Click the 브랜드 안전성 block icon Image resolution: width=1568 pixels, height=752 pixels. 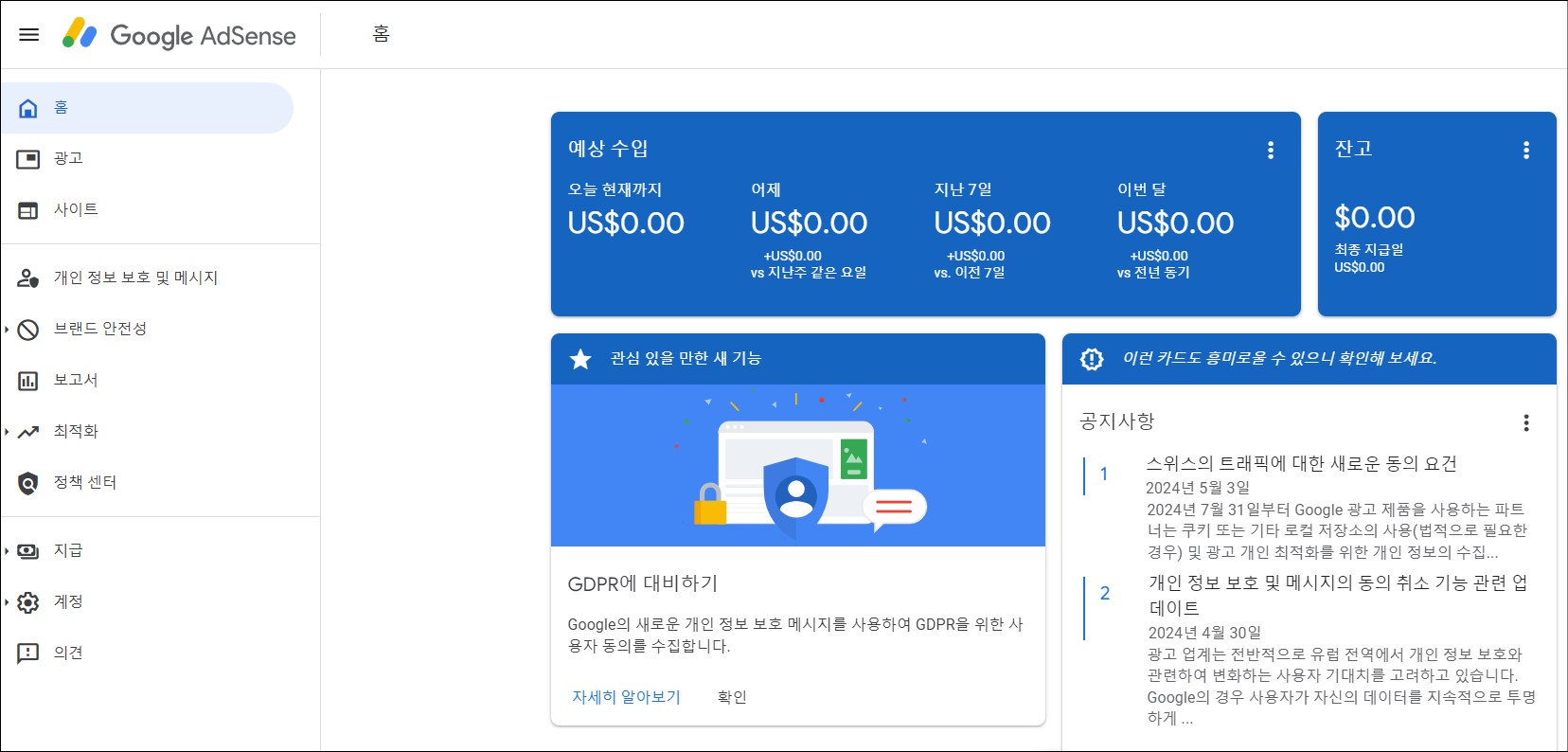pos(28,329)
